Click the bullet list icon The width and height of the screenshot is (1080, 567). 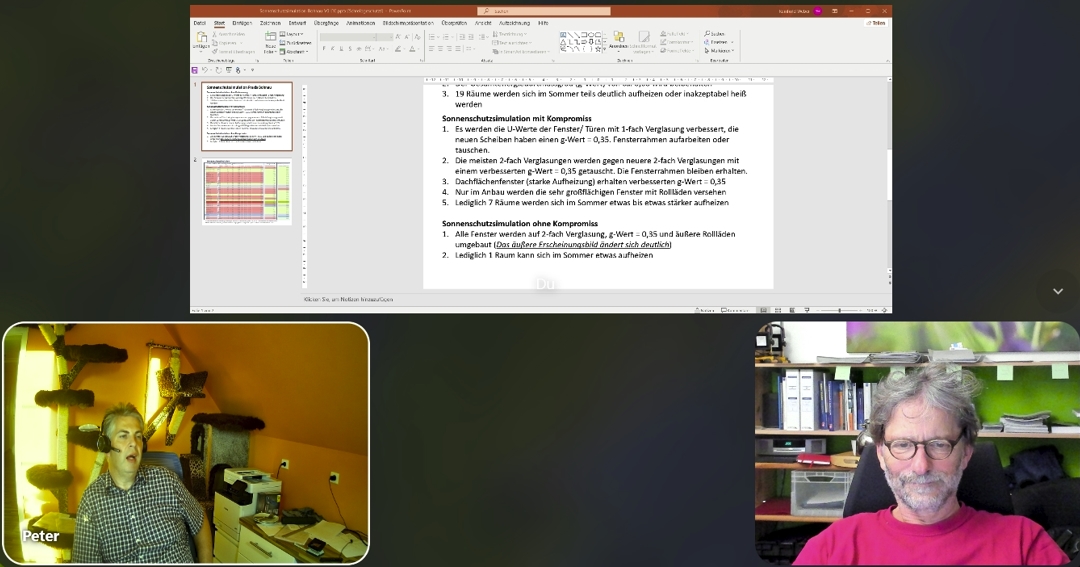click(x=432, y=37)
